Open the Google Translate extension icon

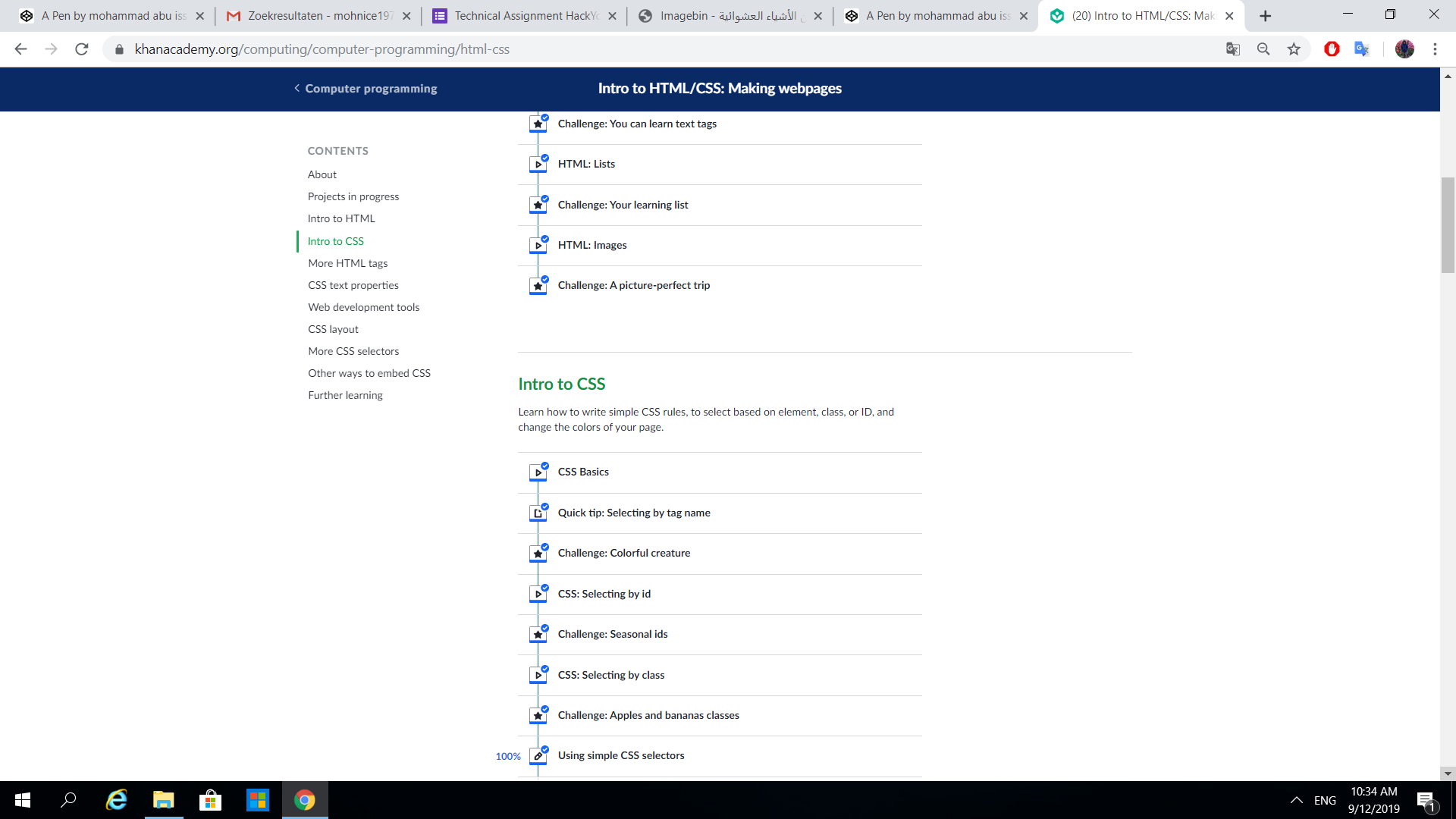point(1362,49)
